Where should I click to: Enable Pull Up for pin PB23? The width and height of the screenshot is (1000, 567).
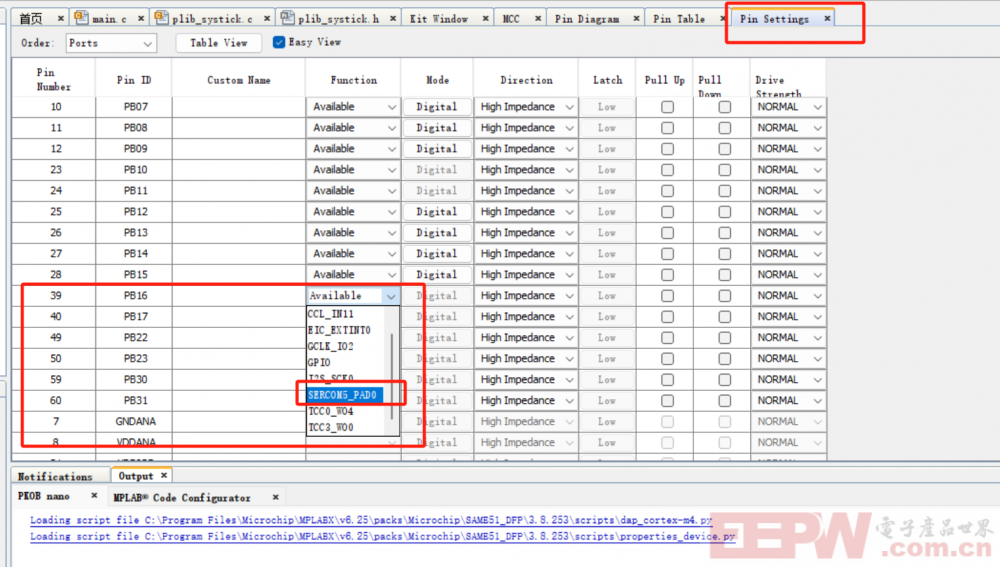tap(667, 358)
